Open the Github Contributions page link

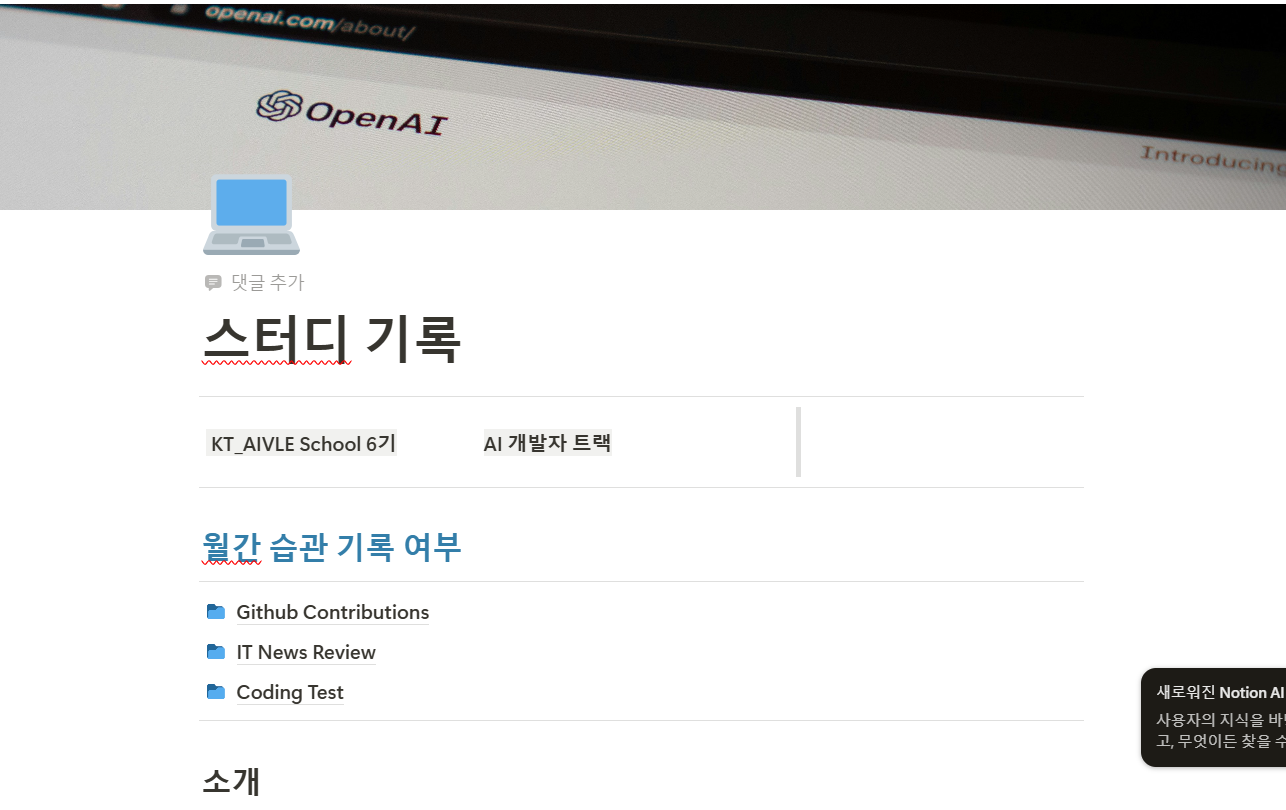tap(333, 612)
